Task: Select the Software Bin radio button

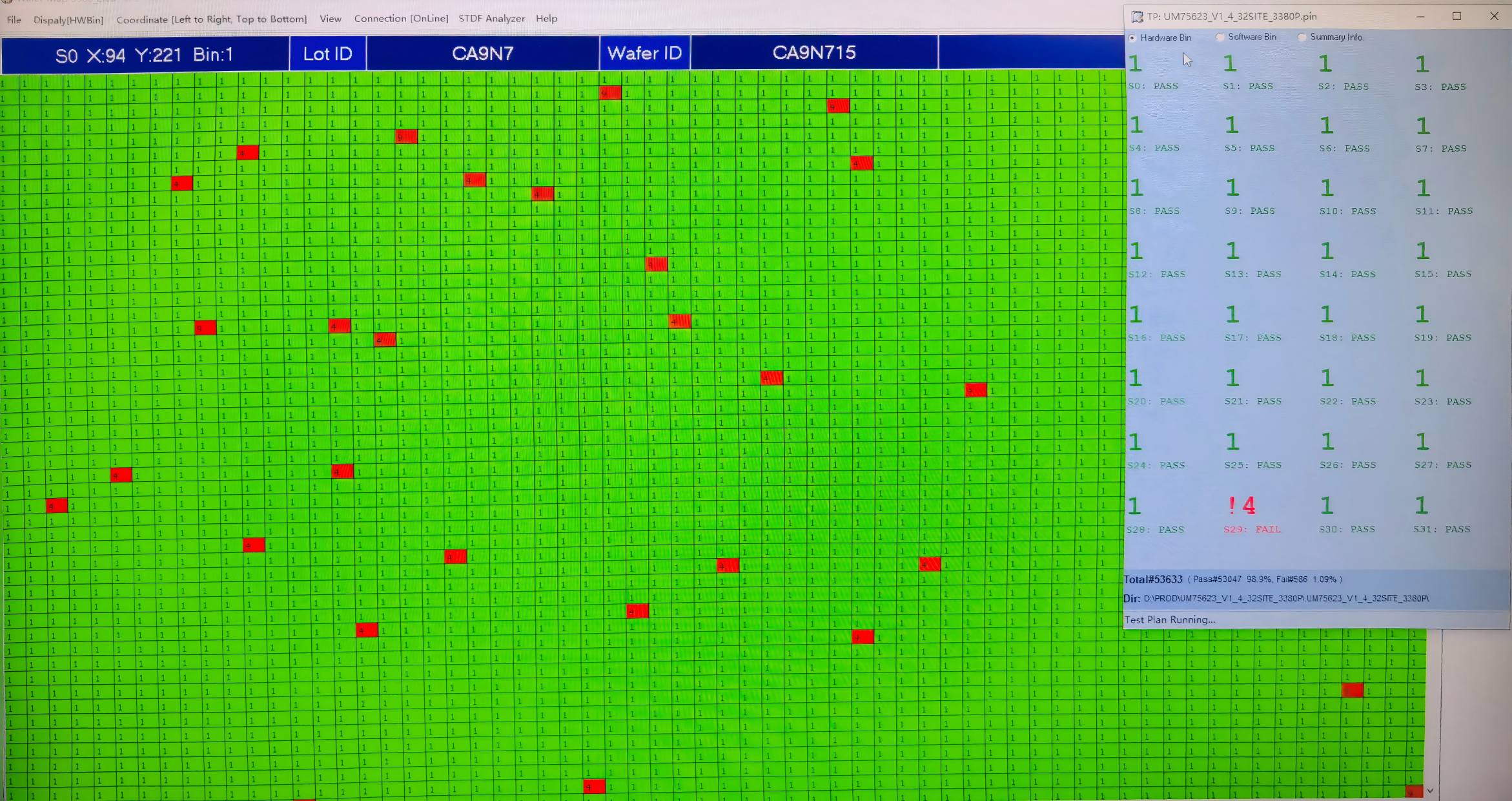Action: point(1220,37)
